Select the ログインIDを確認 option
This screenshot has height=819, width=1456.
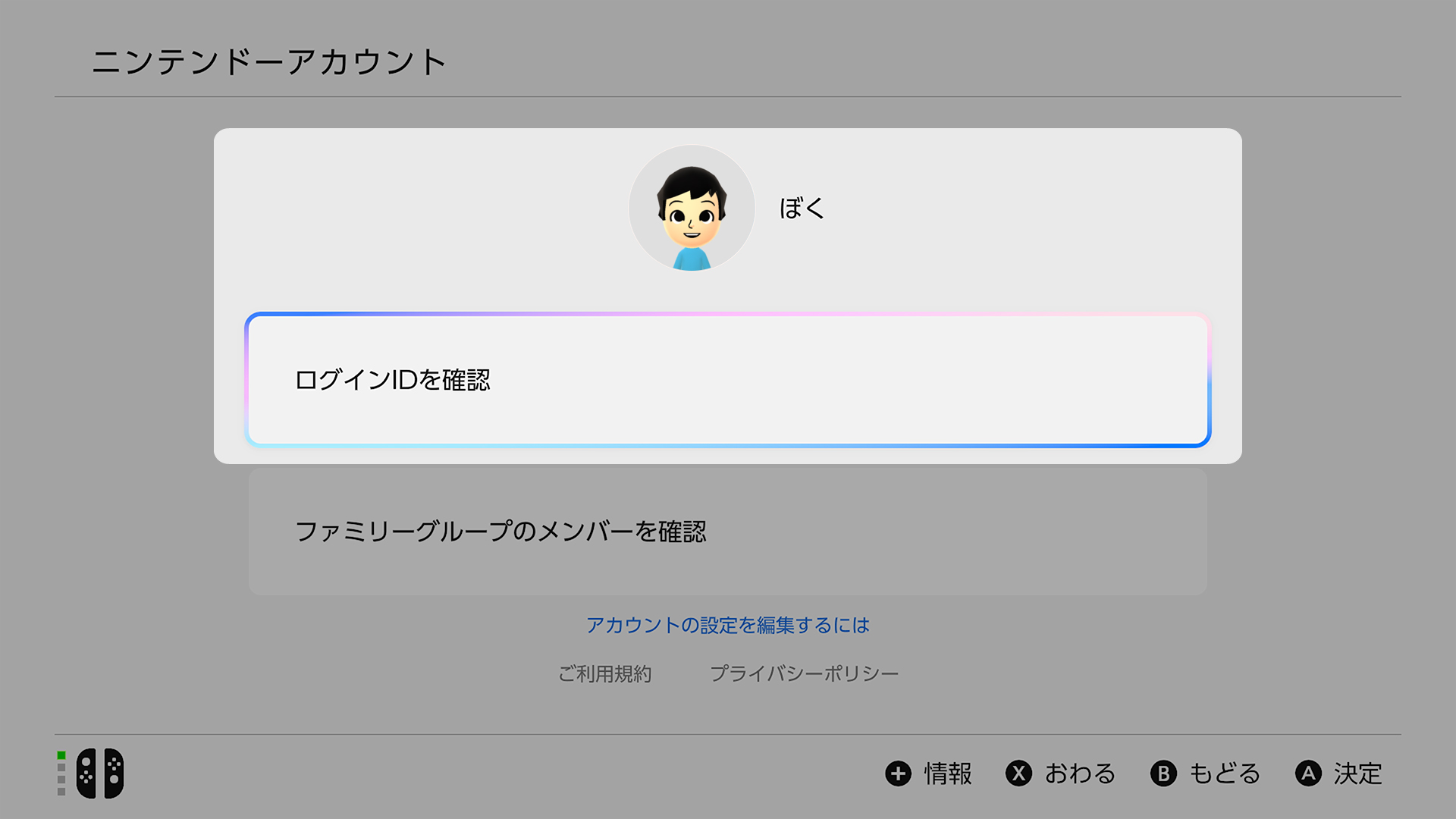click(x=727, y=380)
